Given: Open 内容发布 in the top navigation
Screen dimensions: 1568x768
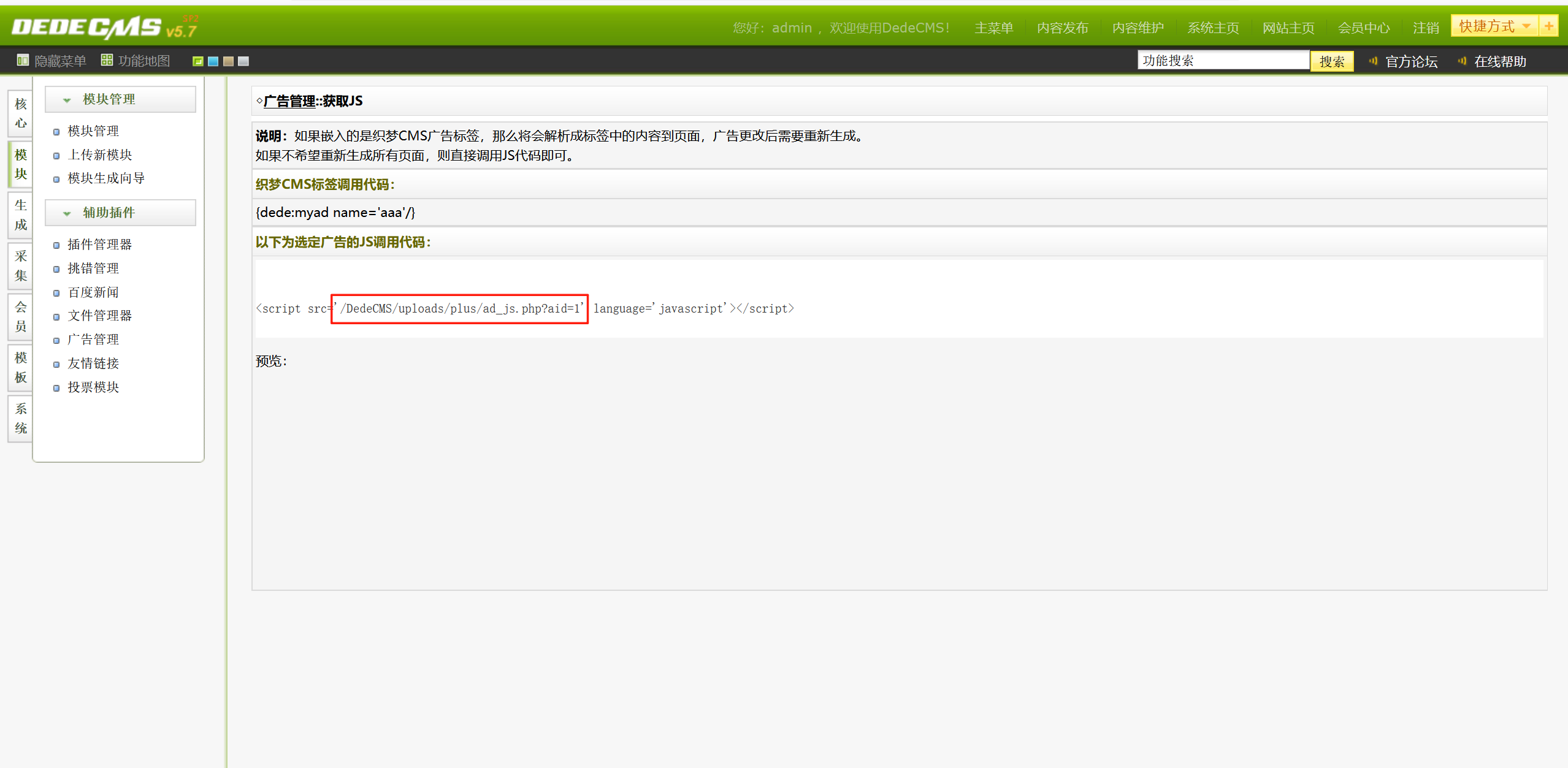Looking at the screenshot, I should (x=1063, y=28).
